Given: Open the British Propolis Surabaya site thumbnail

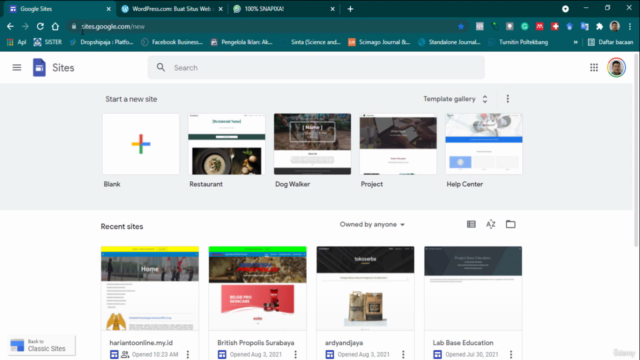Looking at the screenshot, I should pyautogui.click(x=258, y=288).
